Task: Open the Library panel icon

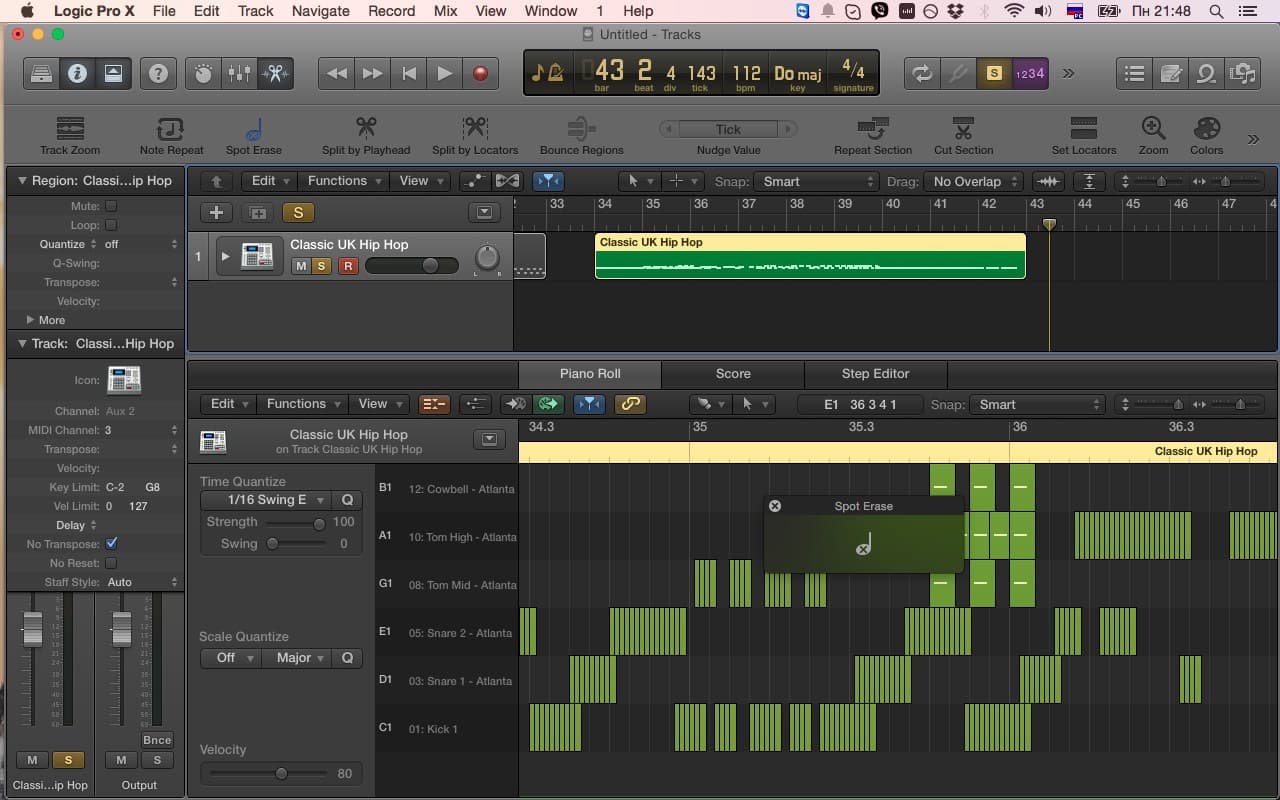Action: [41, 73]
